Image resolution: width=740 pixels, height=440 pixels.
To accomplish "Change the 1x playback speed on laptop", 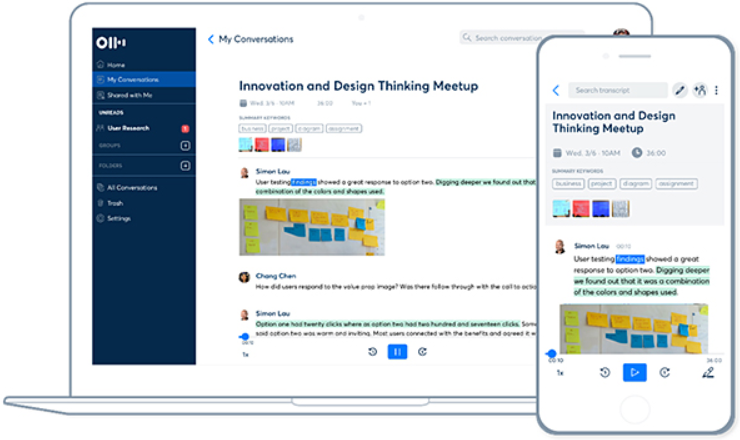I will pyautogui.click(x=245, y=355).
